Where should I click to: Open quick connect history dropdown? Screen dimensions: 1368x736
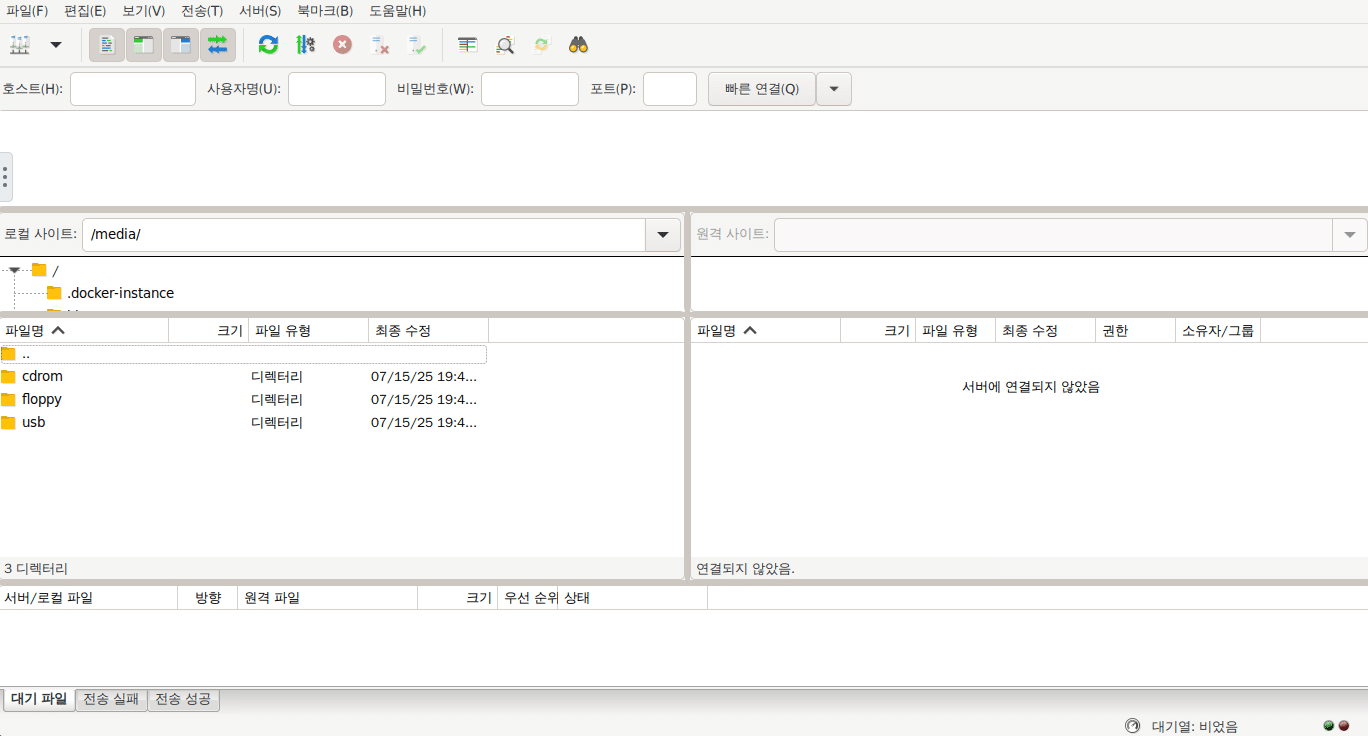click(x=834, y=89)
